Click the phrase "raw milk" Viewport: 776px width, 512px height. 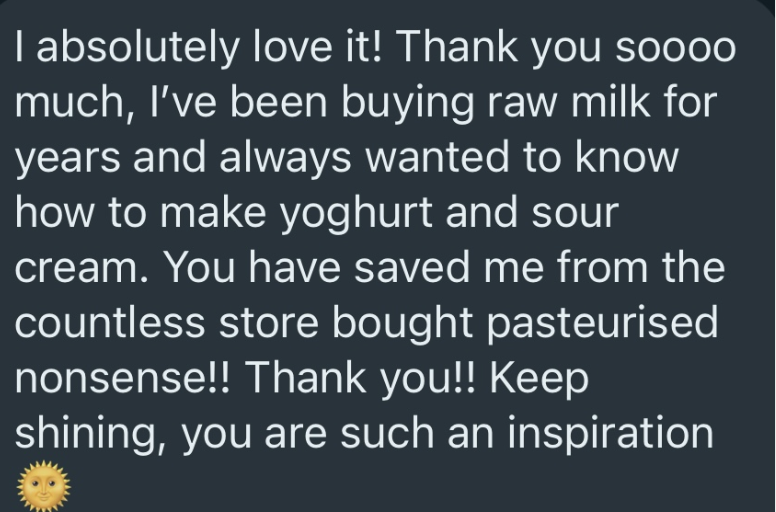click(x=569, y=102)
